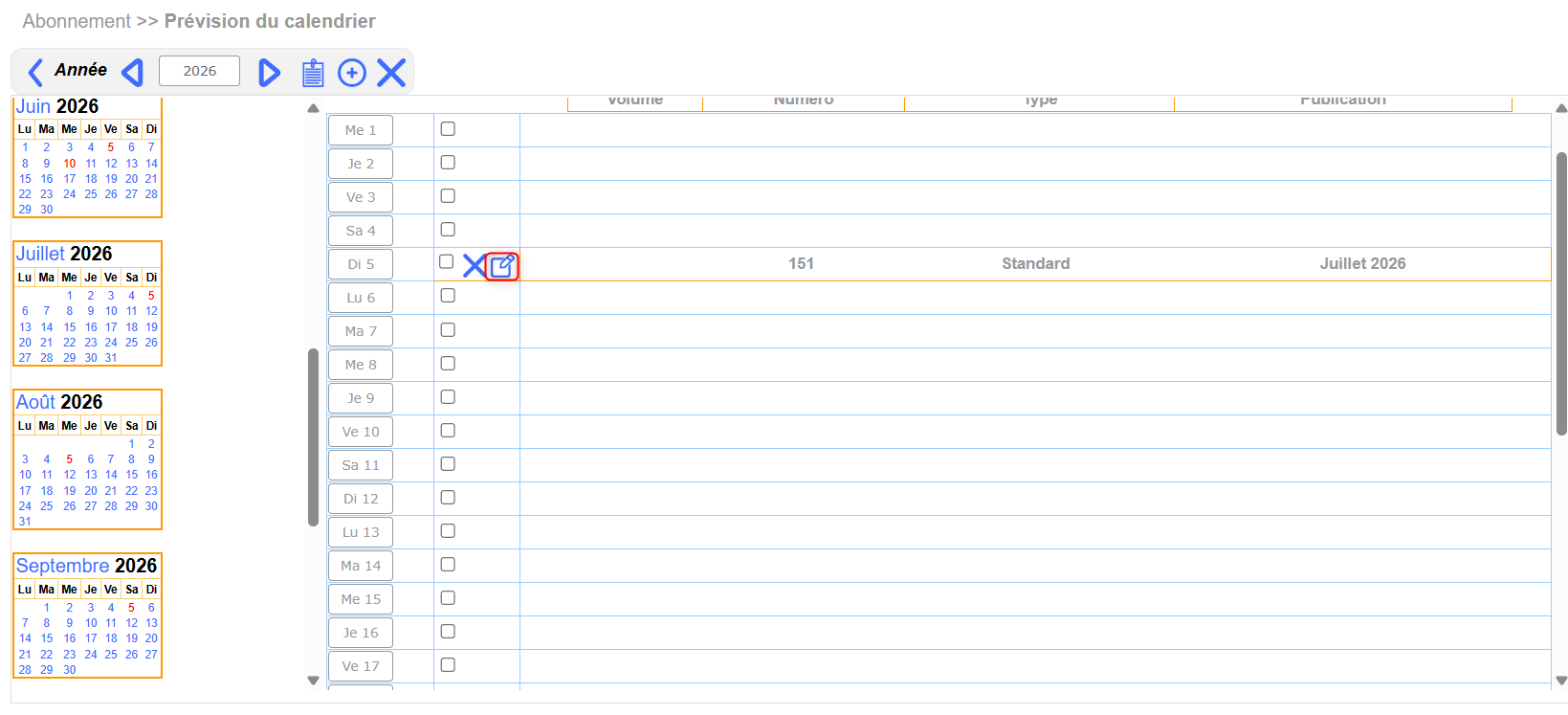Click the Di 5 day button
The width and height of the screenshot is (1568, 715).
[x=361, y=264]
